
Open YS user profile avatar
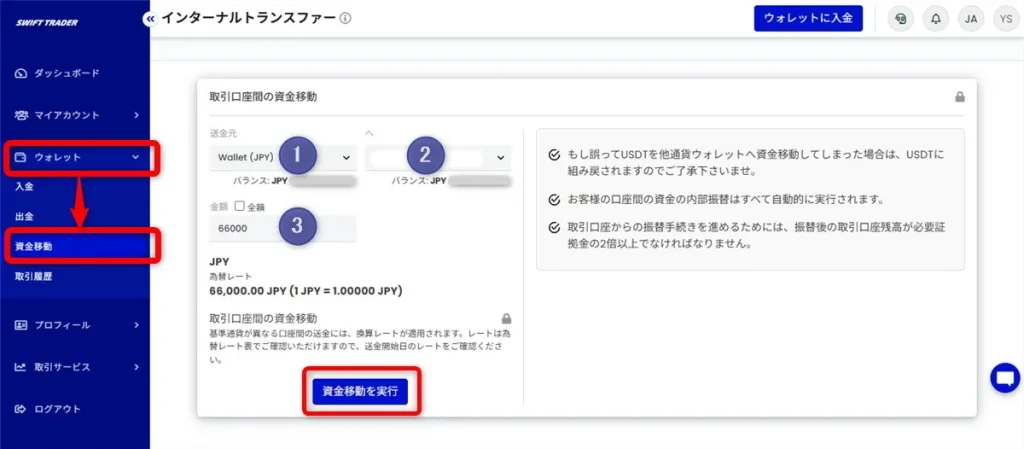coord(1006,19)
